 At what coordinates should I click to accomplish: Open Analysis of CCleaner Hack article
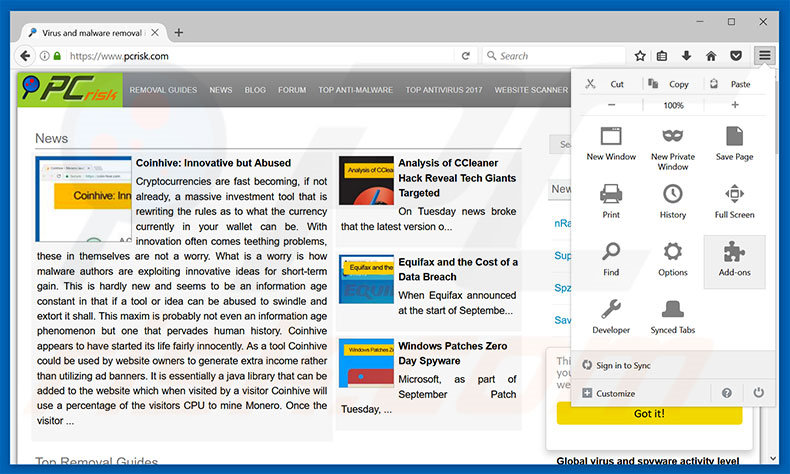coord(457,178)
